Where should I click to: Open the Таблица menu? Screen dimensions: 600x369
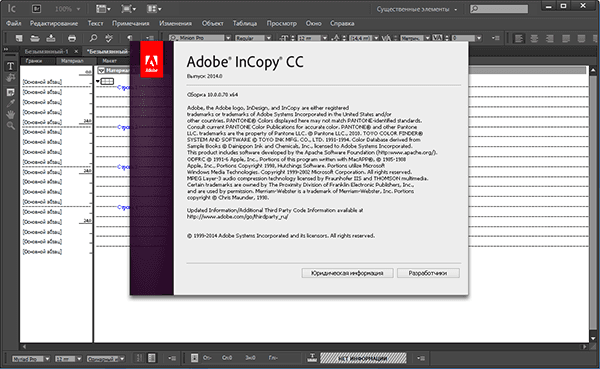pyautogui.click(x=245, y=23)
